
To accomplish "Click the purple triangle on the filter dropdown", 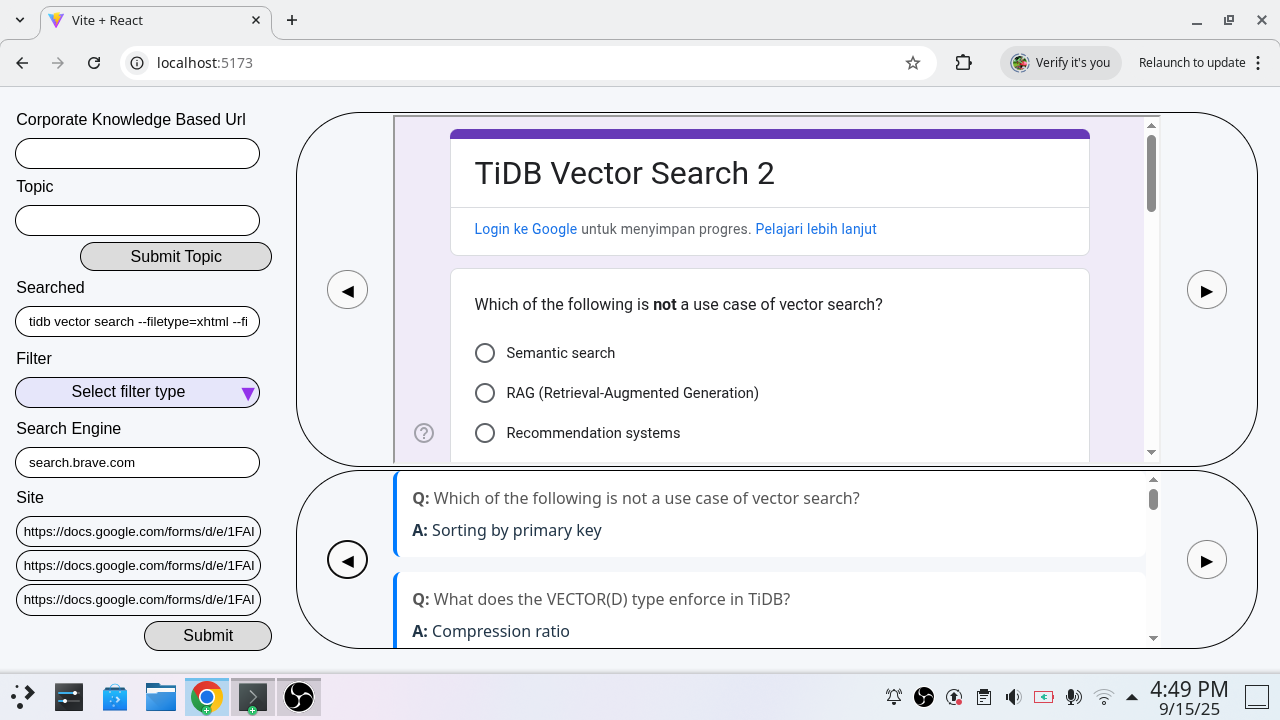I will [248, 394].
